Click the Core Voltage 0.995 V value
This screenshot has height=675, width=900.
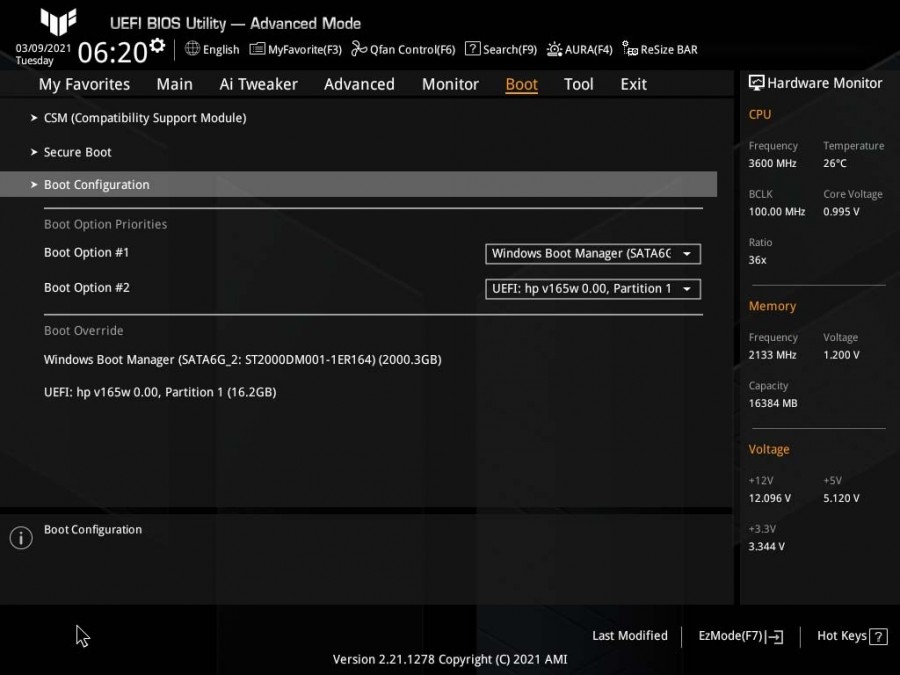(x=841, y=212)
